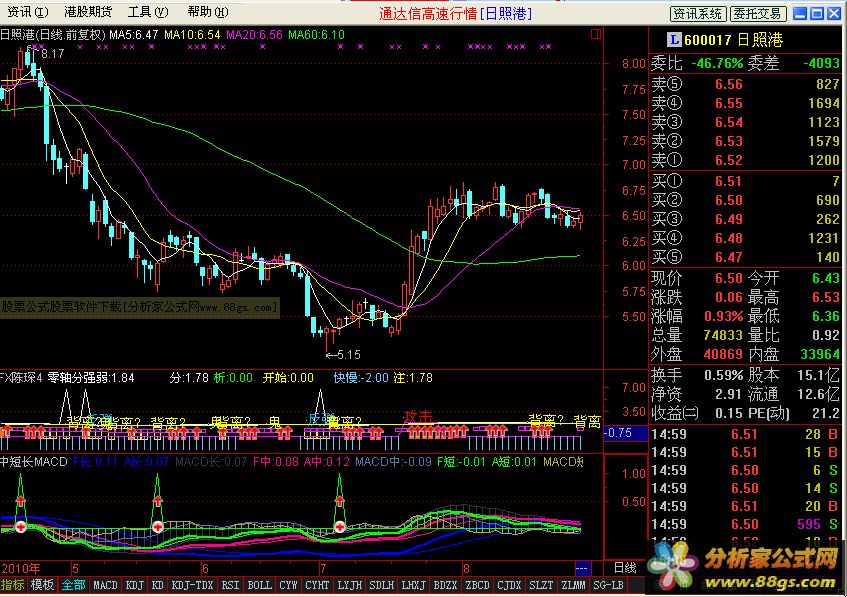Image resolution: width=847 pixels, height=597 pixels.
Task: Switch to the KDJ-TDX indicator tab
Action: (192, 585)
